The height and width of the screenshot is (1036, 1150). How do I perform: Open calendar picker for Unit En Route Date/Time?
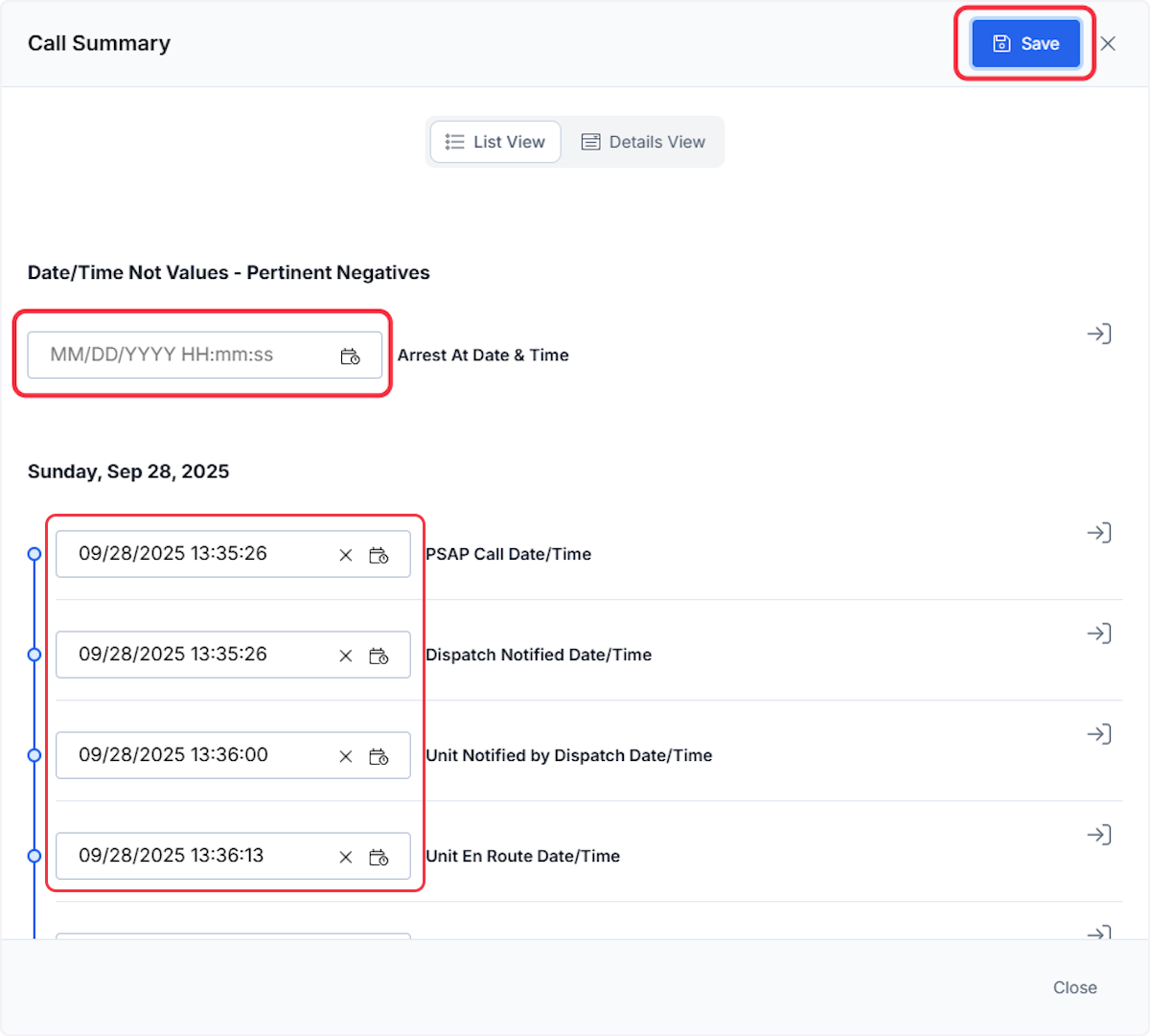pos(379,857)
